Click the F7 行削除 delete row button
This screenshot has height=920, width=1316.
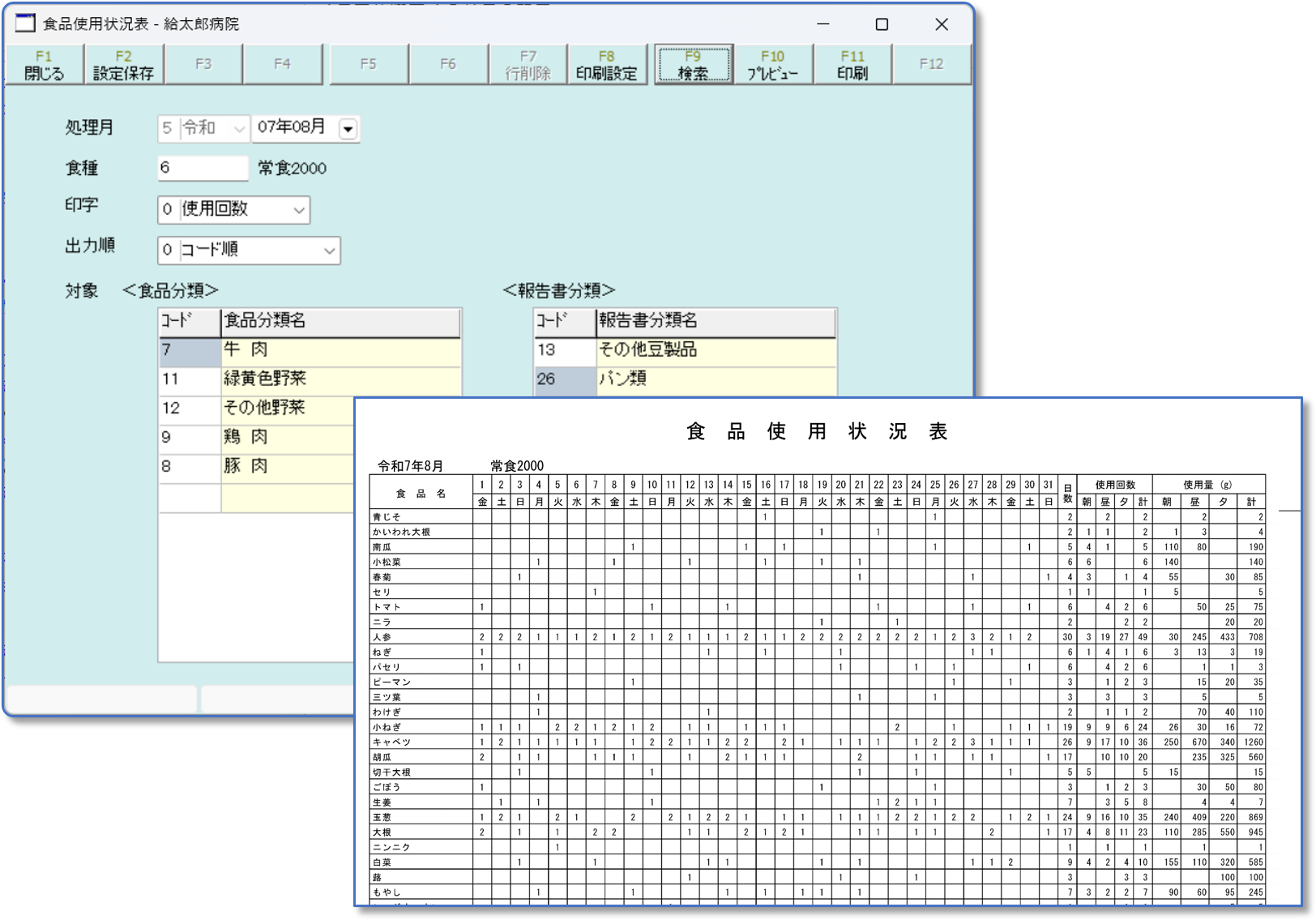(528, 65)
